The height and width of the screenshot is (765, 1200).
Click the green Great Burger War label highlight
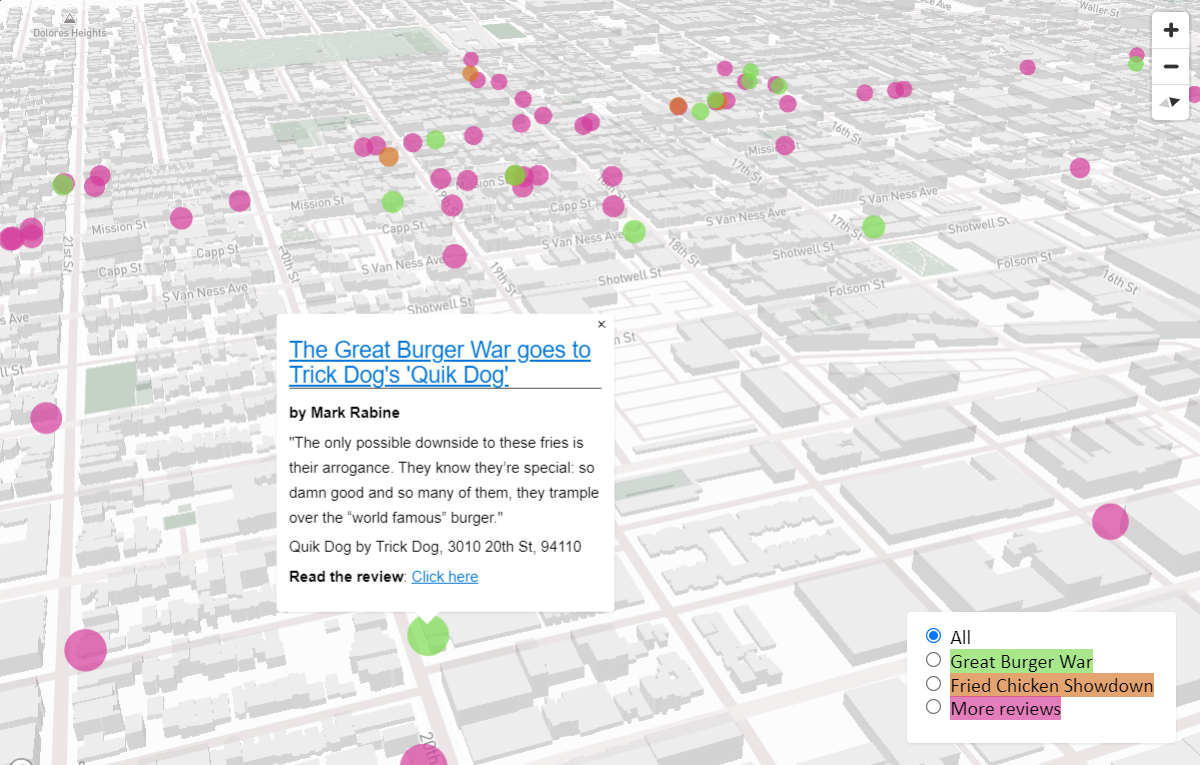pos(1020,661)
